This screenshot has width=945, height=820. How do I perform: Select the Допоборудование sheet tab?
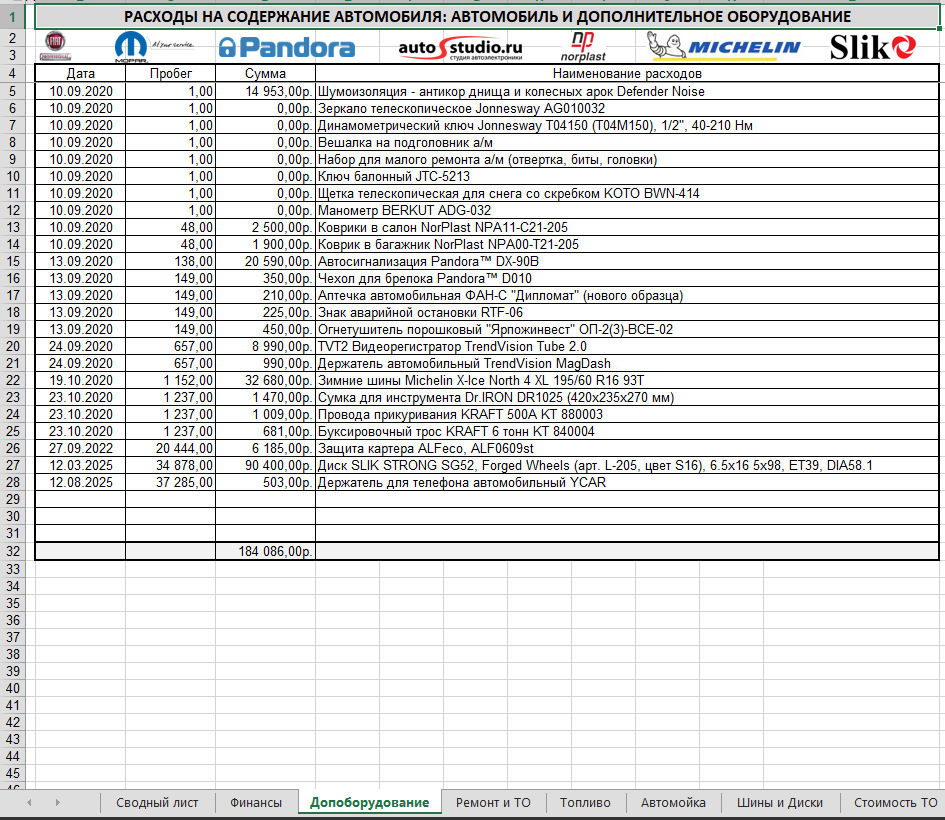[369, 803]
